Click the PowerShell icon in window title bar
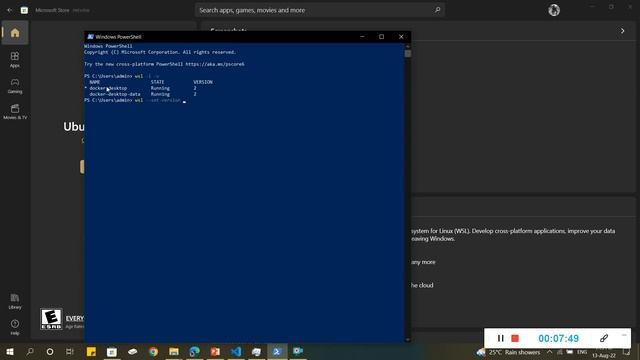Screen dimensions: 640x360 pos(91,37)
